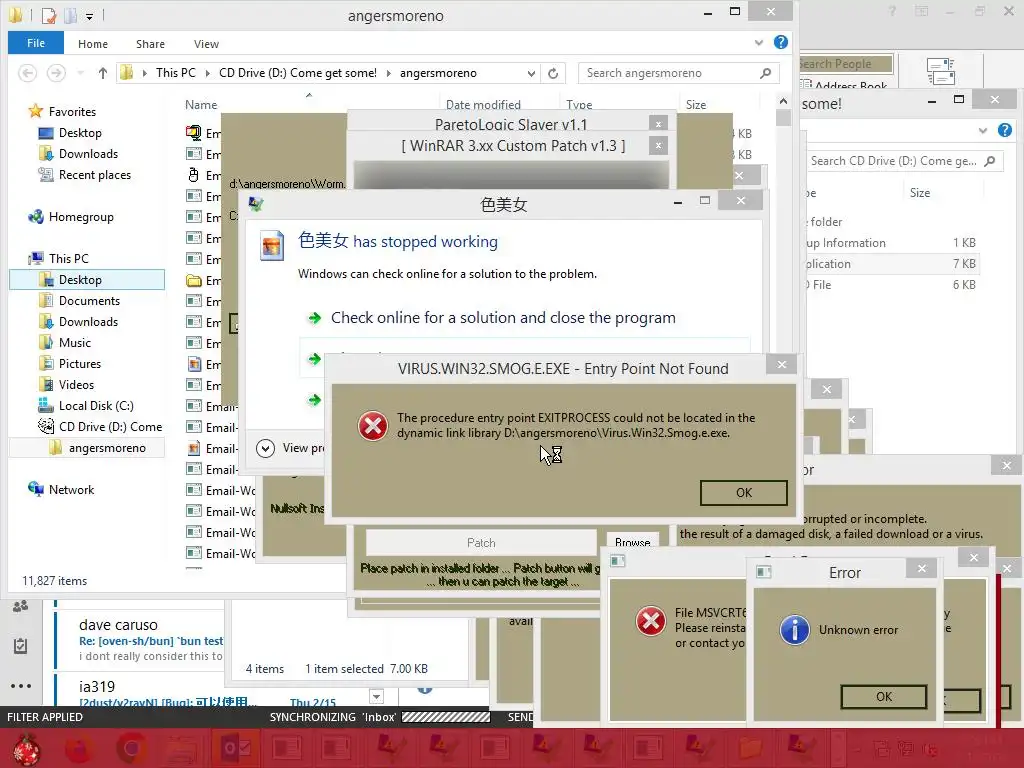The height and width of the screenshot is (768, 1024).
Task: Open dropdown arrow below ia319 message date
Action: point(376,696)
